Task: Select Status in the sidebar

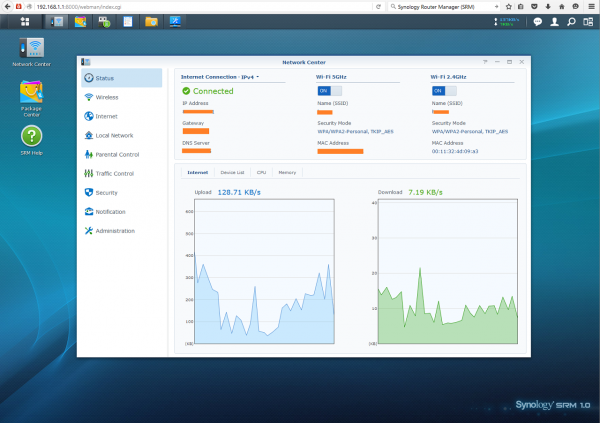Action: coord(122,78)
